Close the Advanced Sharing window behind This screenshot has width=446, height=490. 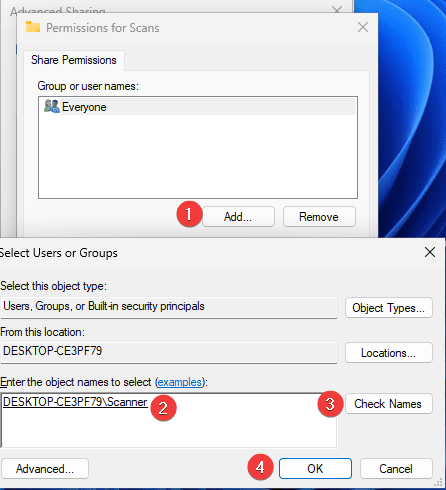click(337, 10)
